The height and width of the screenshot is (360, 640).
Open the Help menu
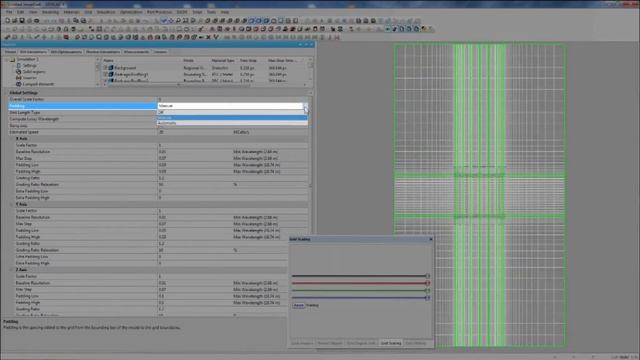225,12
